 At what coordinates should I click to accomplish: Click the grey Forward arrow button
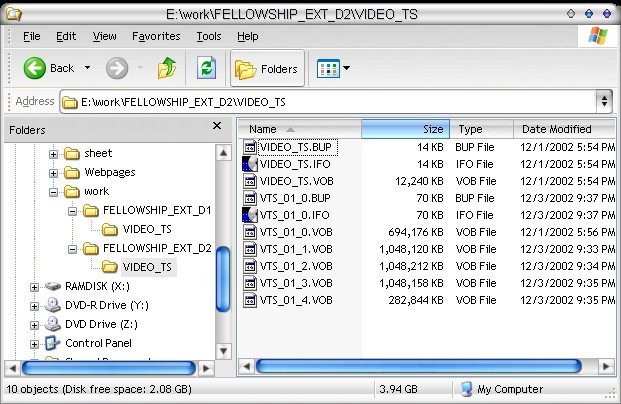coord(117,68)
